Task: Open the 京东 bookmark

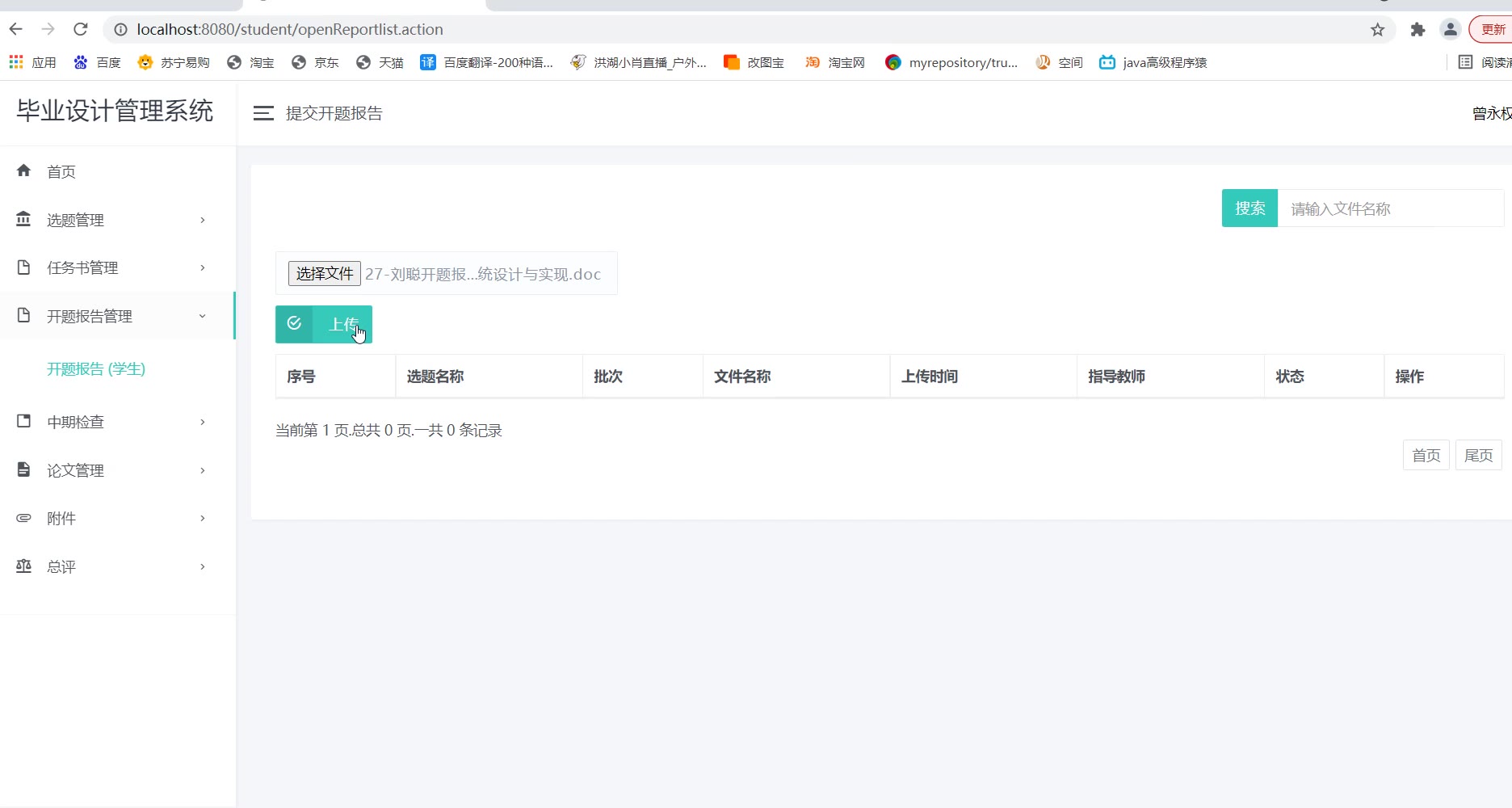Action: [315, 62]
